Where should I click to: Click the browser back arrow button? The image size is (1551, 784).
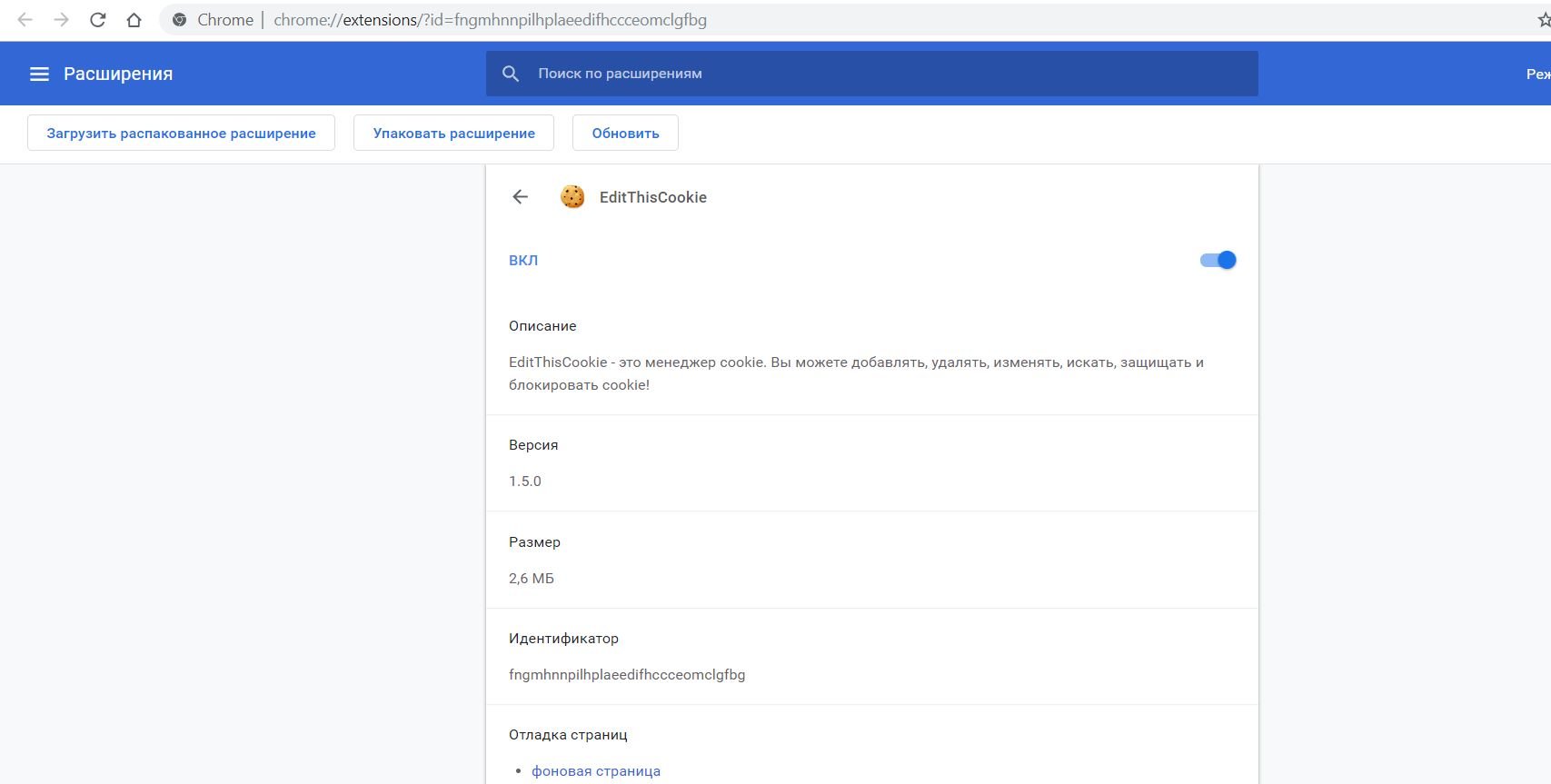tap(25, 20)
